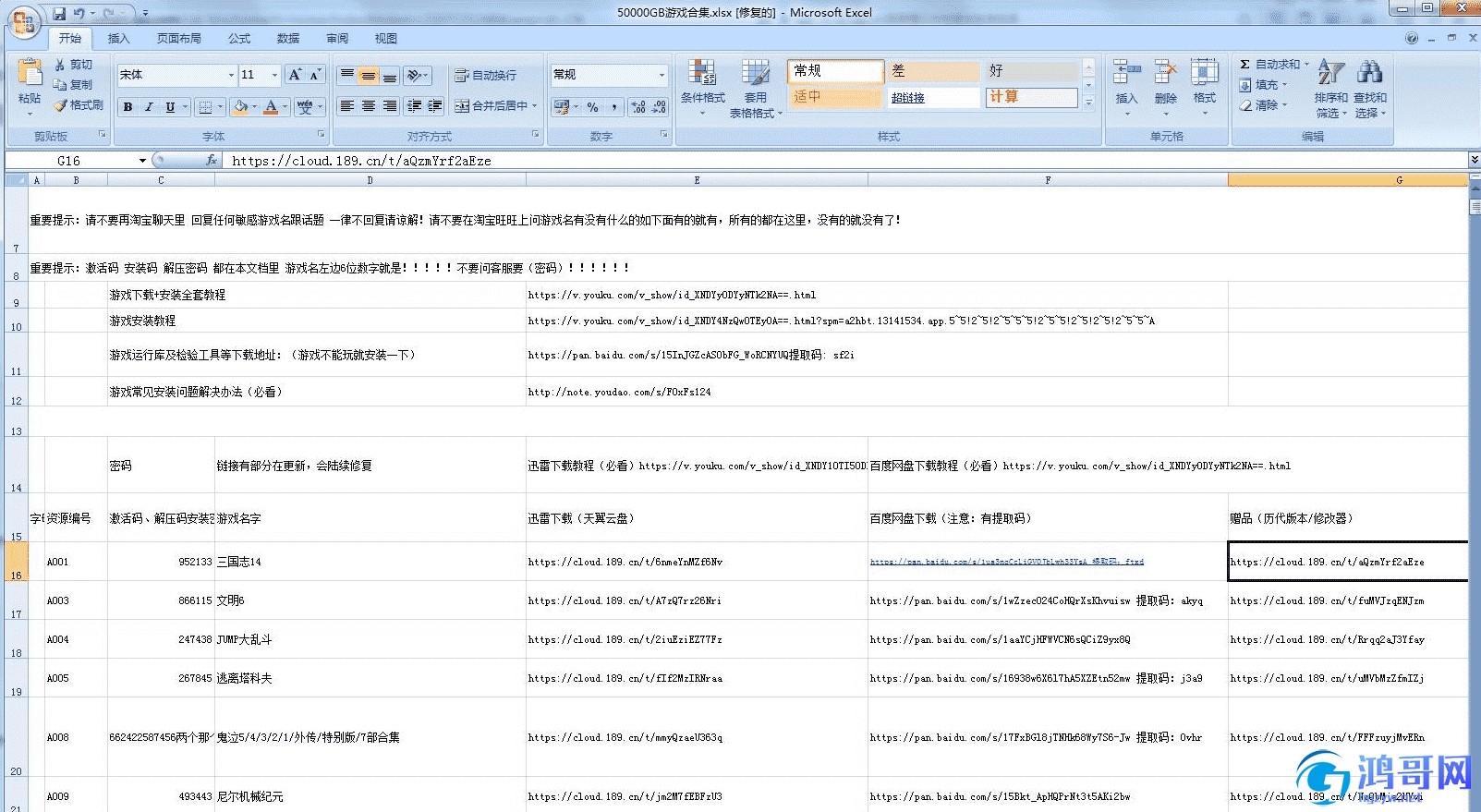Image resolution: width=1481 pixels, height=812 pixels.
Task: Switch to the 页面布局 tab
Action: [x=179, y=39]
